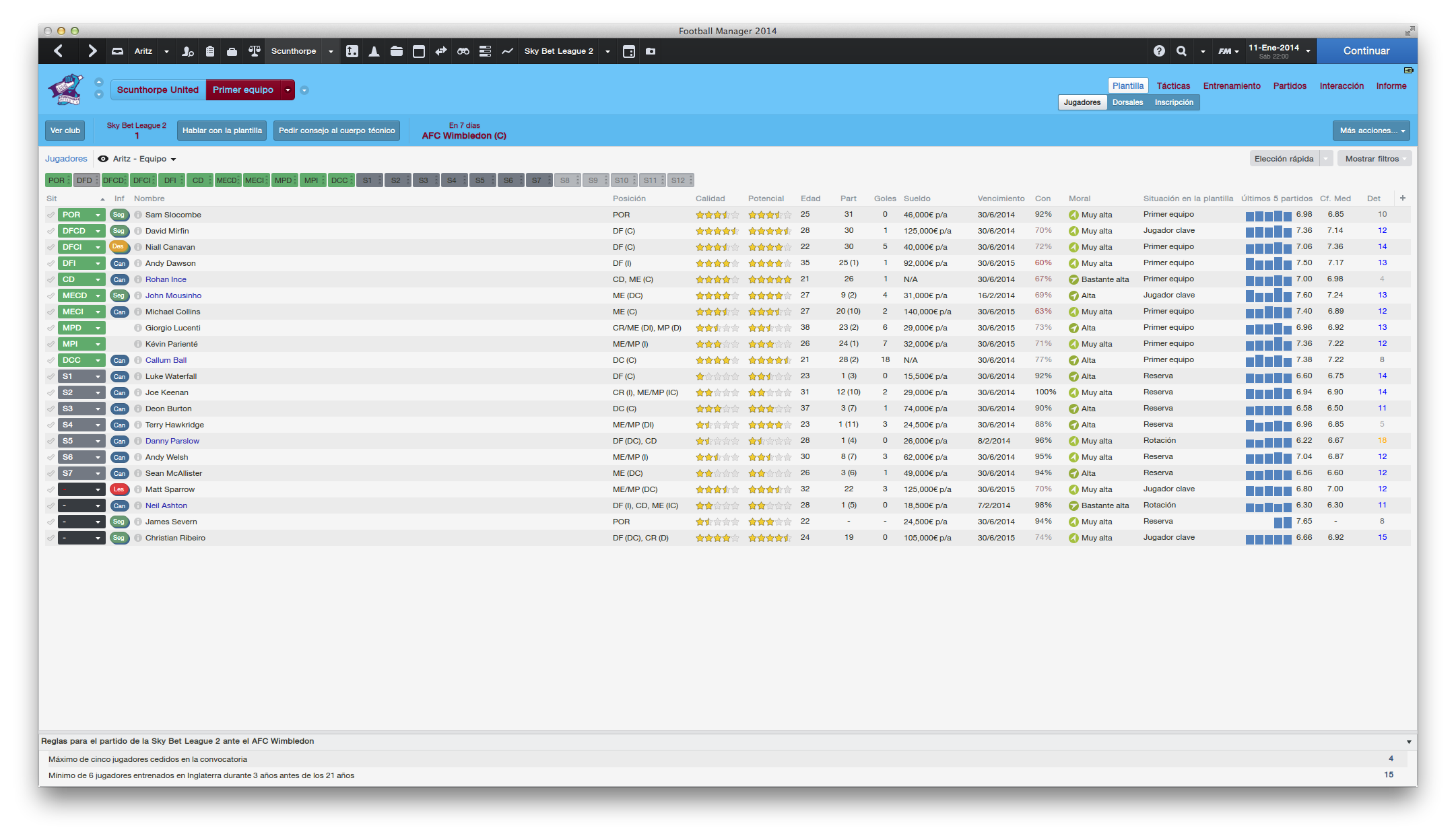
Task: Open the manager inbox tray icon
Action: [117, 51]
